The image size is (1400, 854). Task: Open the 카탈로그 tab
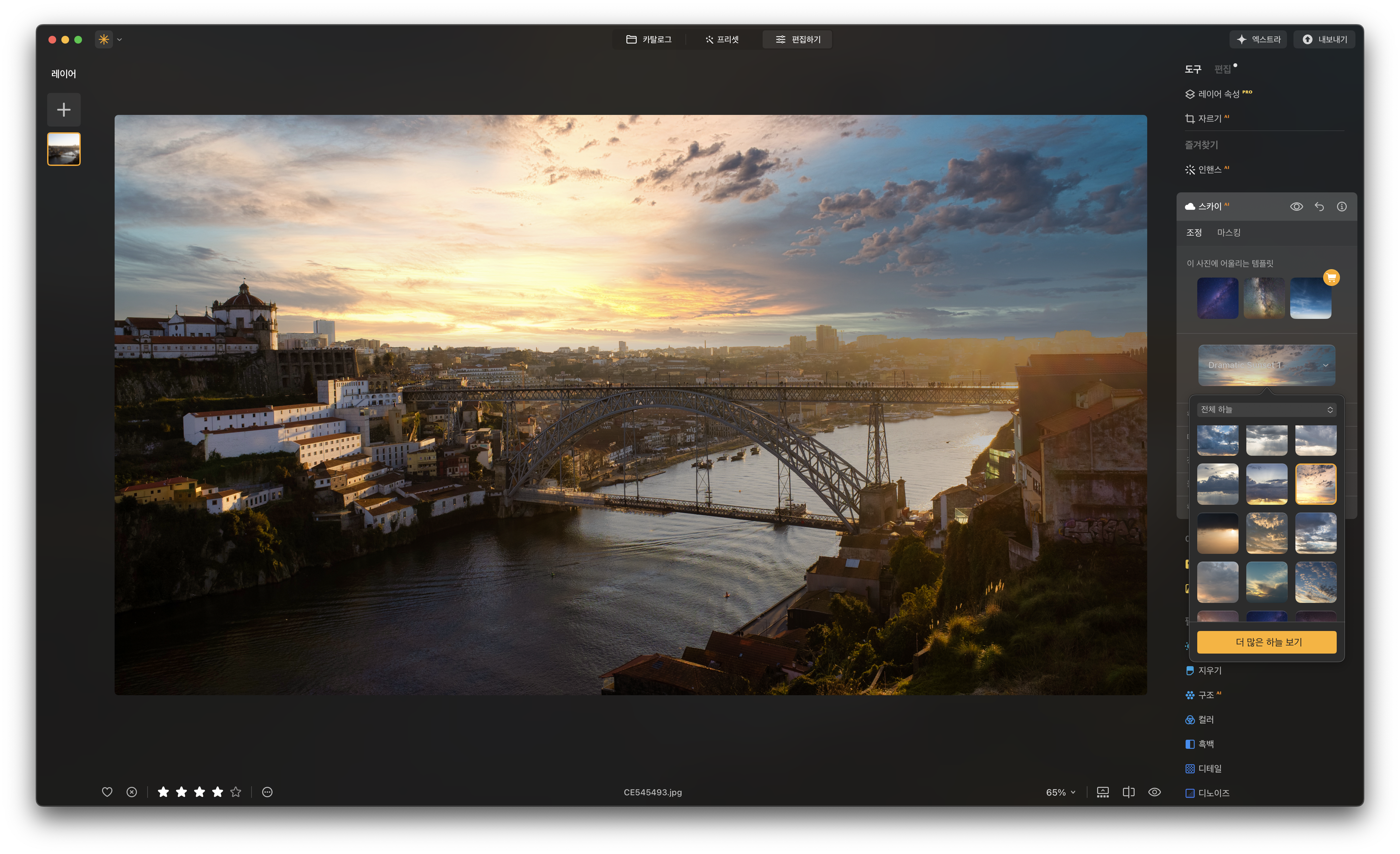[x=649, y=39]
